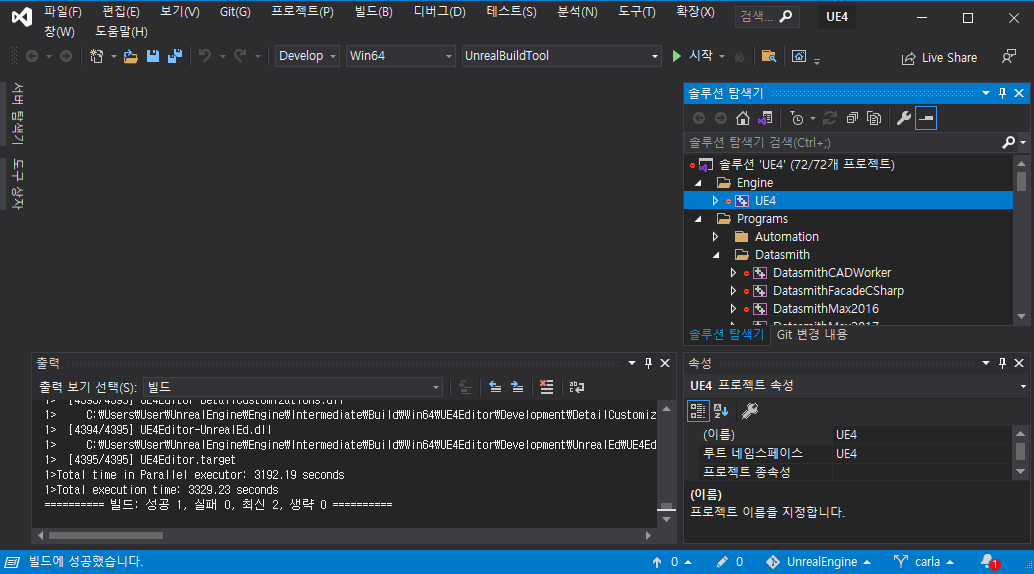Open the Git(G) menu
Viewport: 1034px width, 574px height.
coord(235,12)
